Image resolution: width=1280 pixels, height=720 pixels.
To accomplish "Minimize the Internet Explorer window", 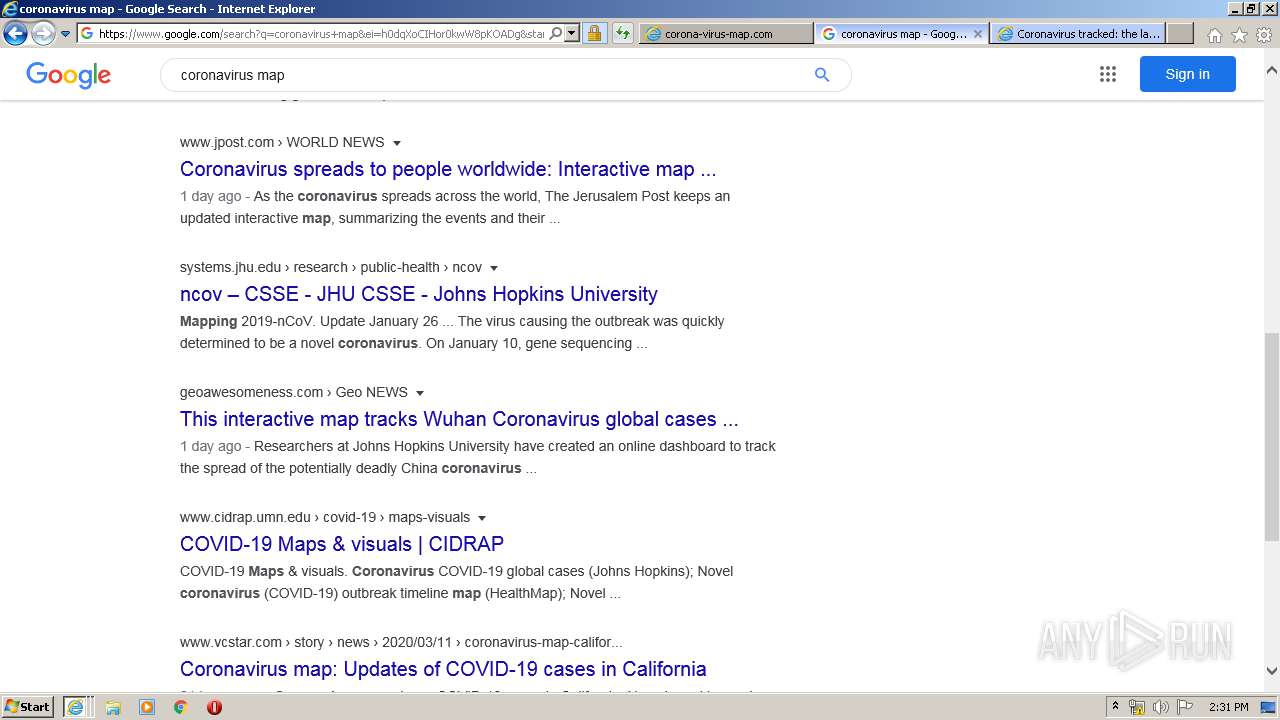I will [x=1235, y=9].
